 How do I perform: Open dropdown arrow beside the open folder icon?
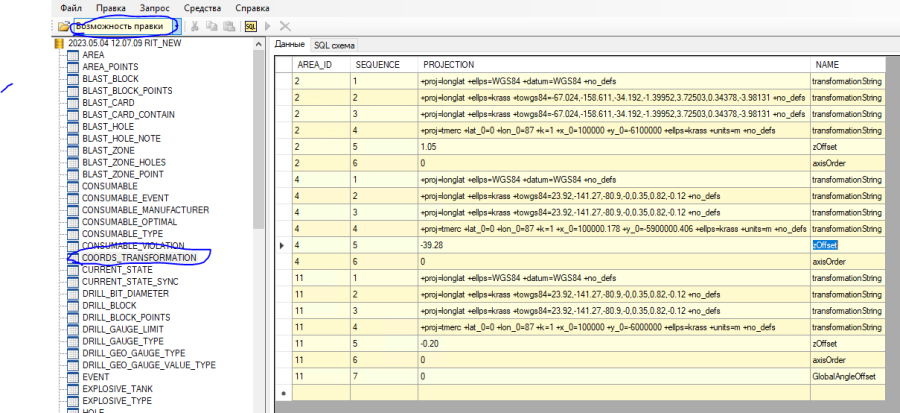tap(176, 25)
